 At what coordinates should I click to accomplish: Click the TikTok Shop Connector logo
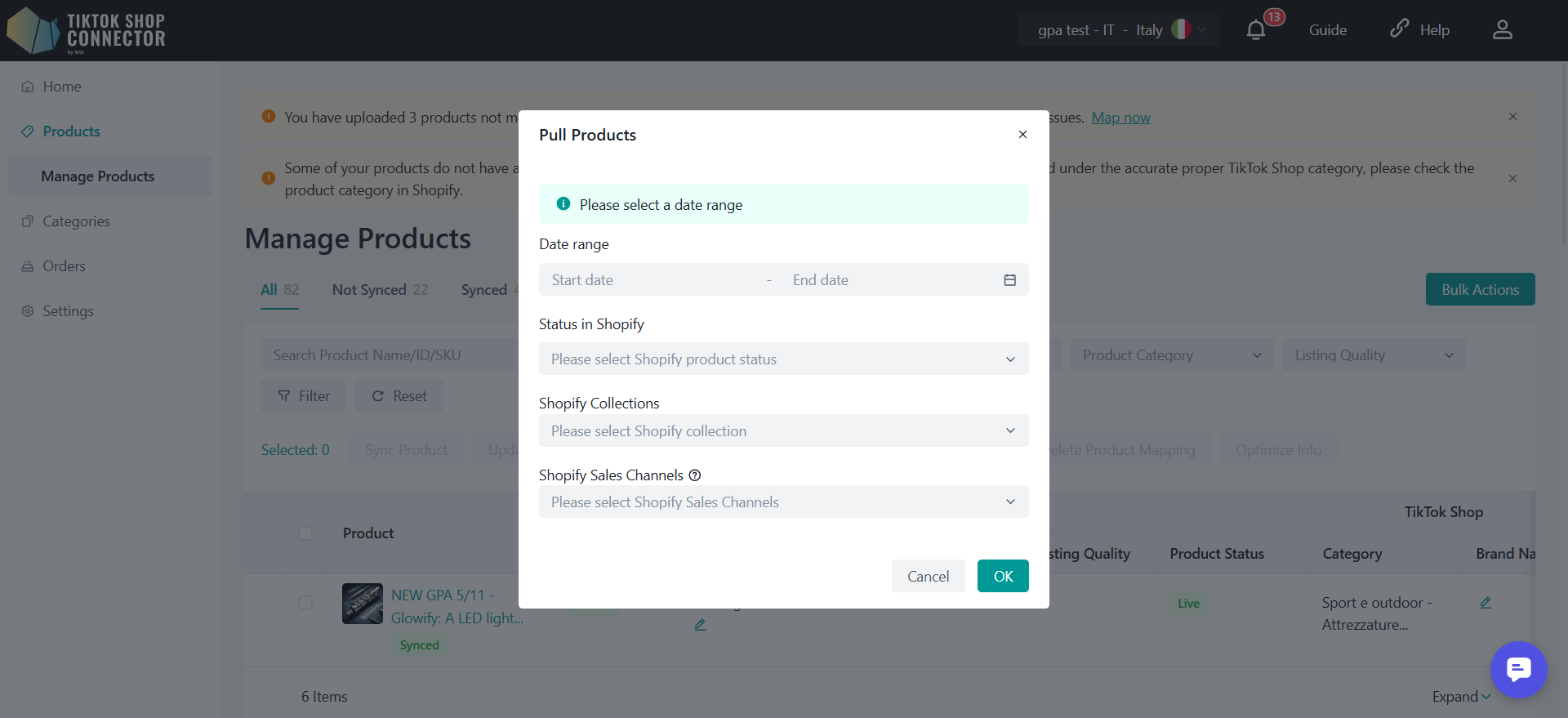coord(87,30)
